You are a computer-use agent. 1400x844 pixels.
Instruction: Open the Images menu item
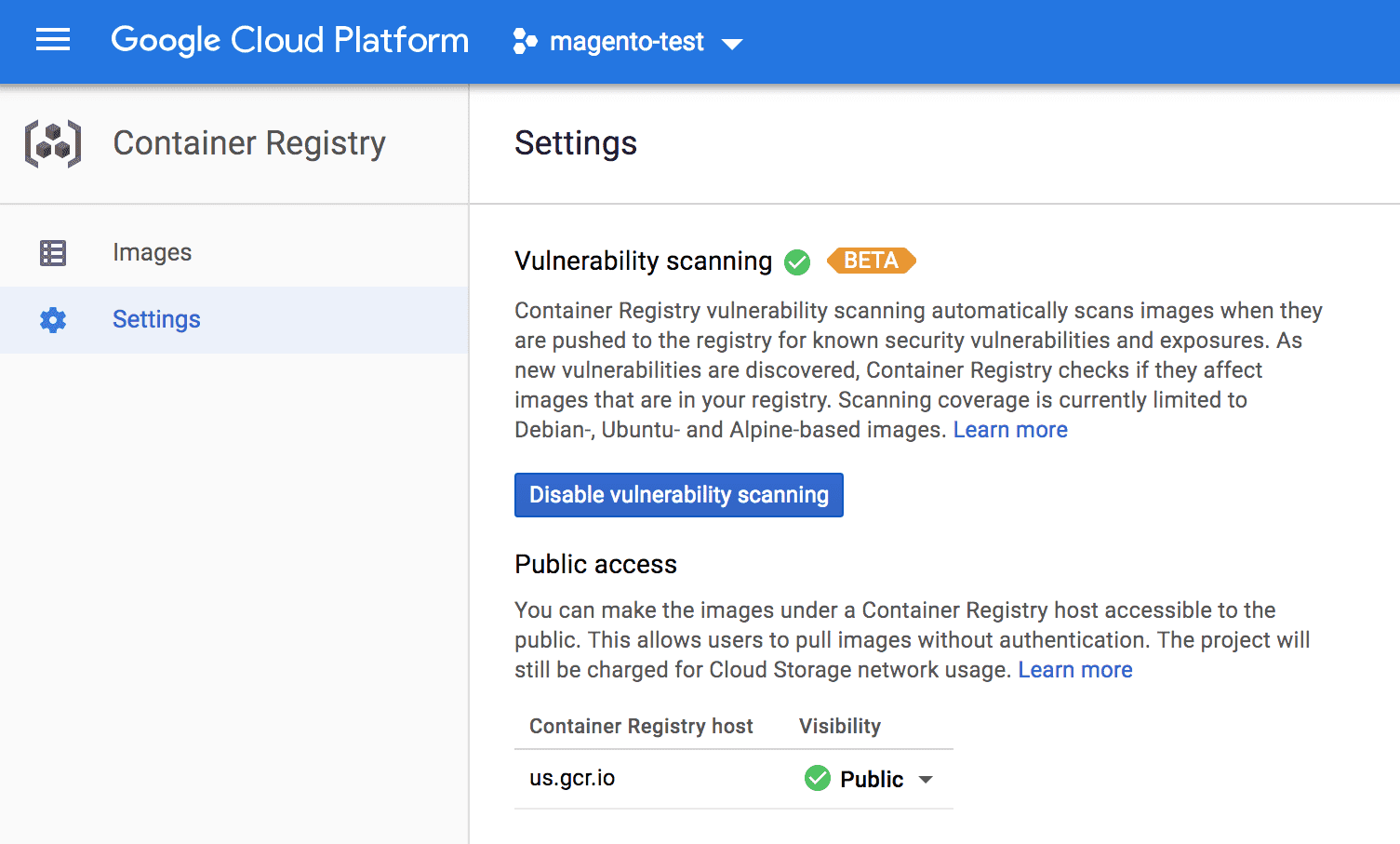coord(233,253)
